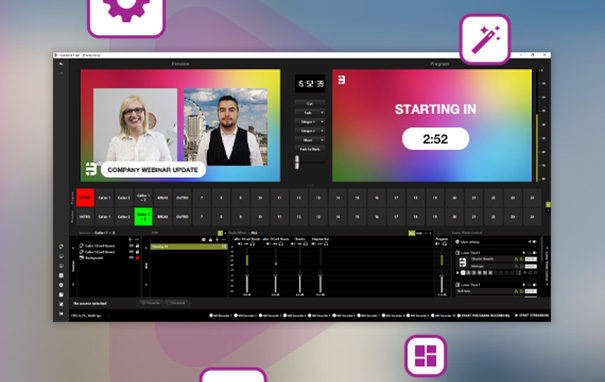Open the Fade transition dropdown arrow
Image resolution: width=605 pixels, height=382 pixels.
click(322, 113)
